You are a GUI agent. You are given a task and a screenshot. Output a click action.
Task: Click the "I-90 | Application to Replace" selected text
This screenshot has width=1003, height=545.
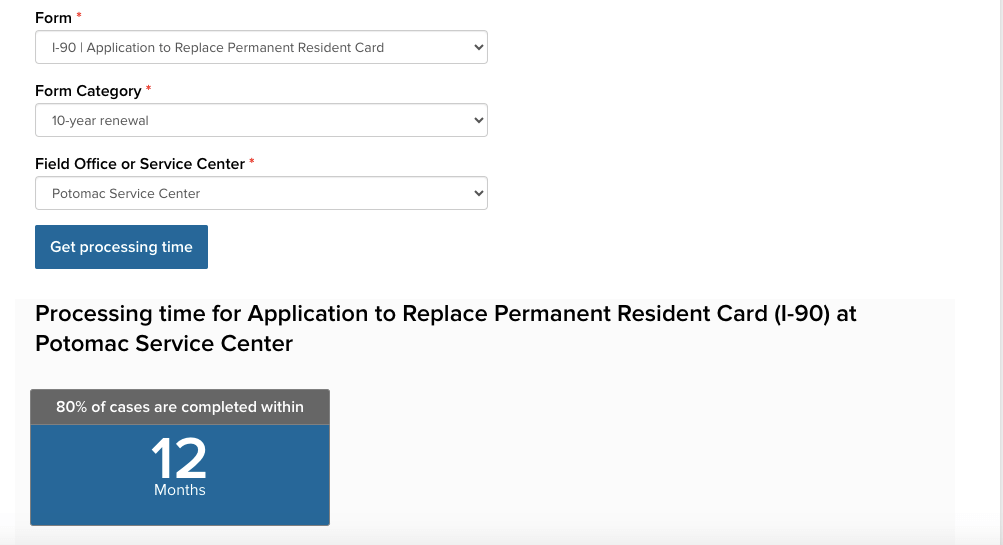[x=217, y=47]
